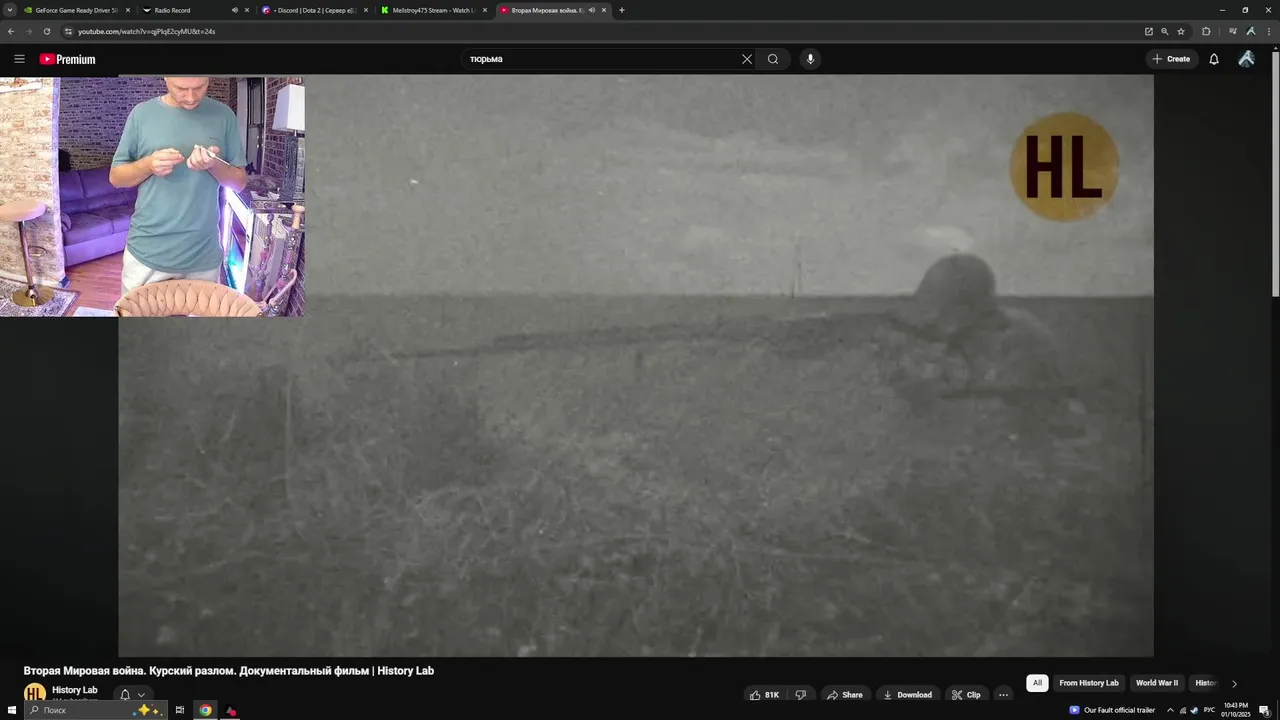Open the History Lab channel name link
This screenshot has width=1280, height=720.
(x=75, y=690)
